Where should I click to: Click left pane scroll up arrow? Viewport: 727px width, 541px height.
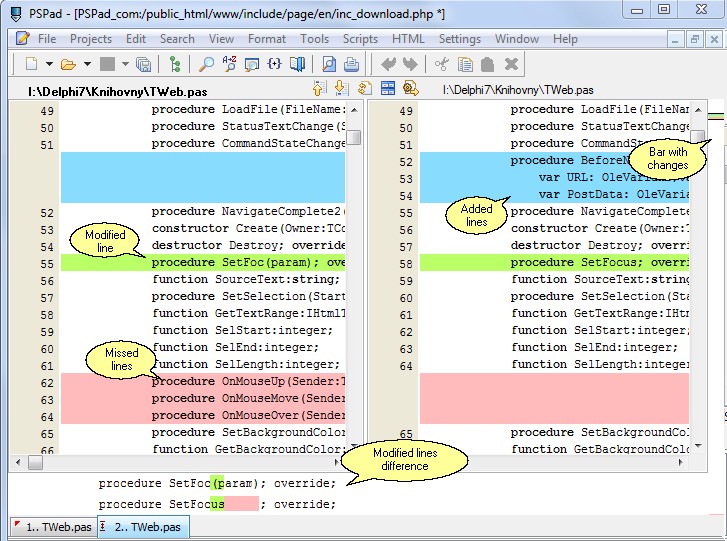coord(354,109)
